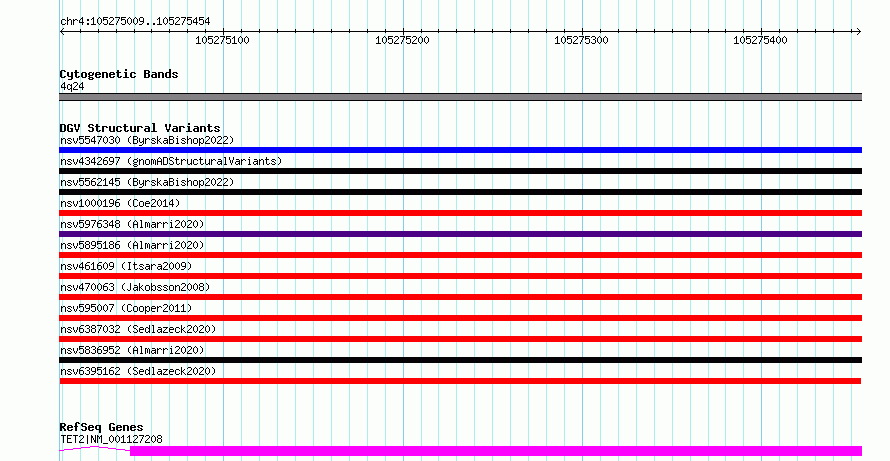The height and width of the screenshot is (461, 890).
Task: Click the red bar under nsv6387032
Action: [460, 339]
